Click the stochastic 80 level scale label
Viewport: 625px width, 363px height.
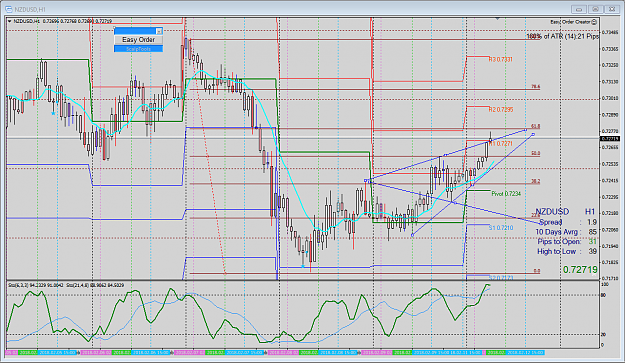(603, 295)
